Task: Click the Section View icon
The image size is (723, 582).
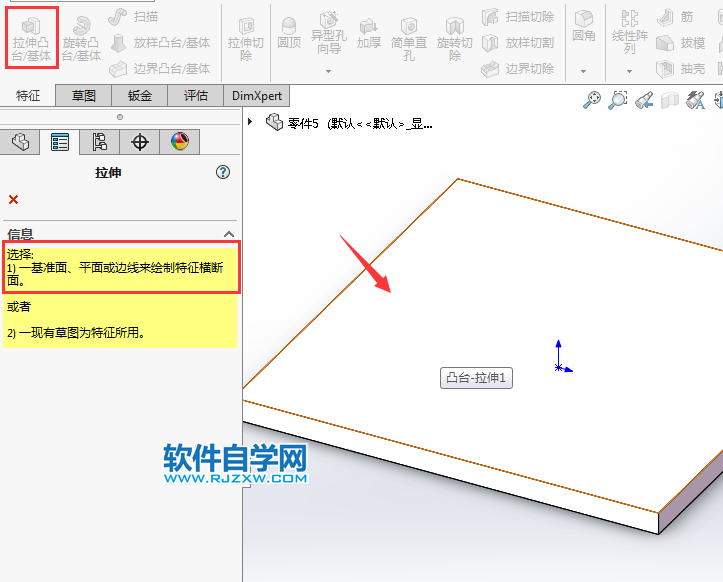Action: (670, 100)
